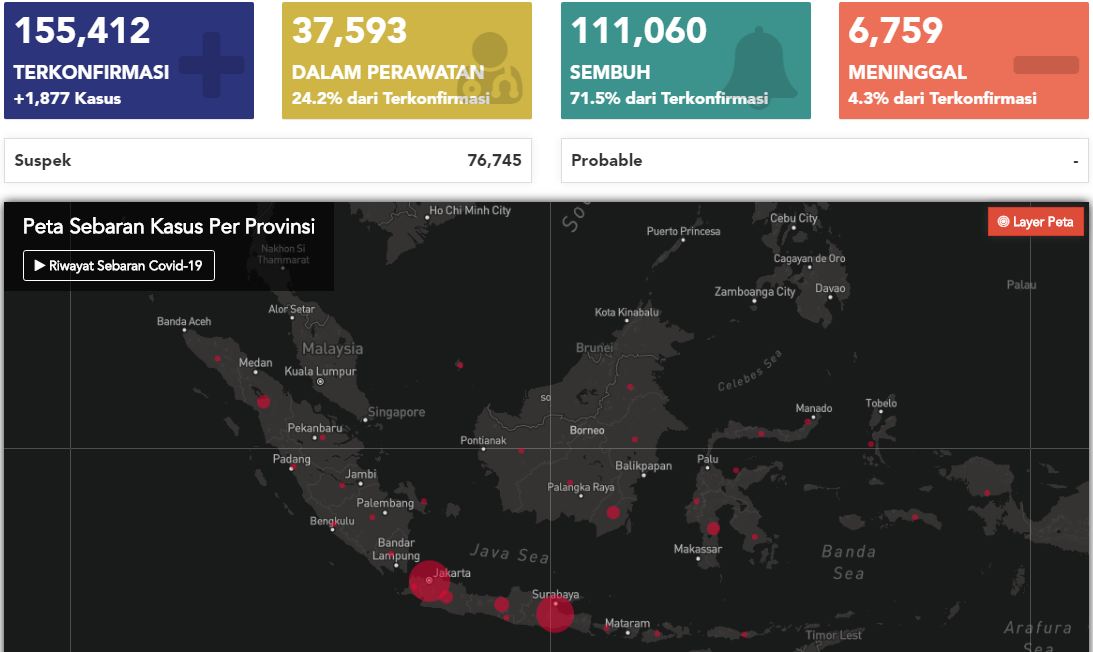The height and width of the screenshot is (652, 1093).
Task: Open the Probable statistics row
Action: [x=825, y=160]
